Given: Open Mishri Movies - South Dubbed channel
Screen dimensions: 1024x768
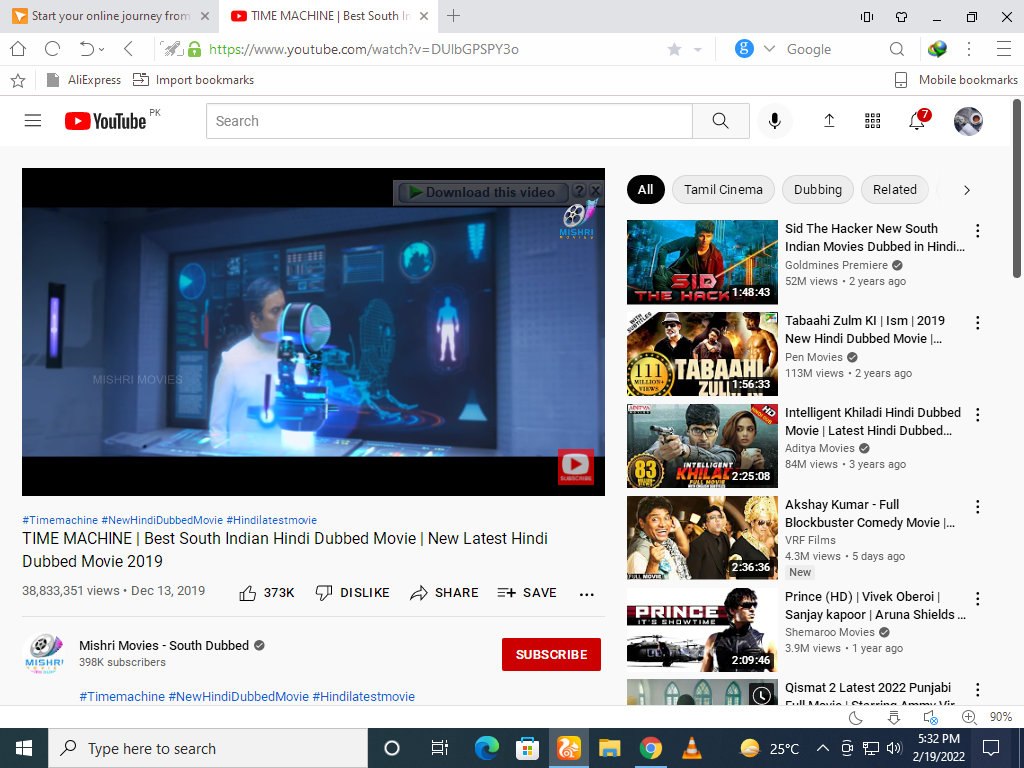Looking at the screenshot, I should pyautogui.click(x=164, y=645).
